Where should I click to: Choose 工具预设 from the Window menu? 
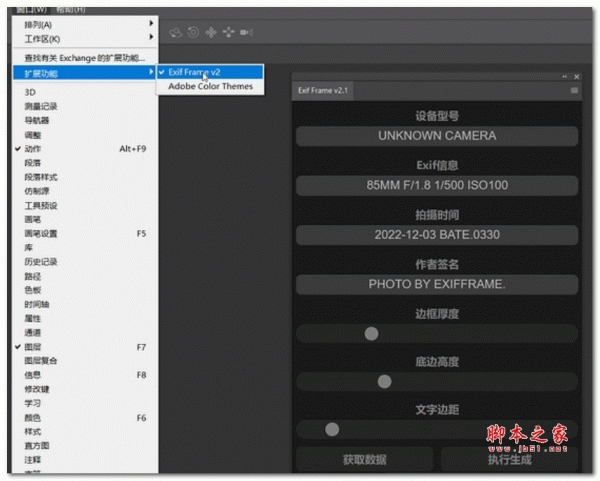tap(85, 205)
